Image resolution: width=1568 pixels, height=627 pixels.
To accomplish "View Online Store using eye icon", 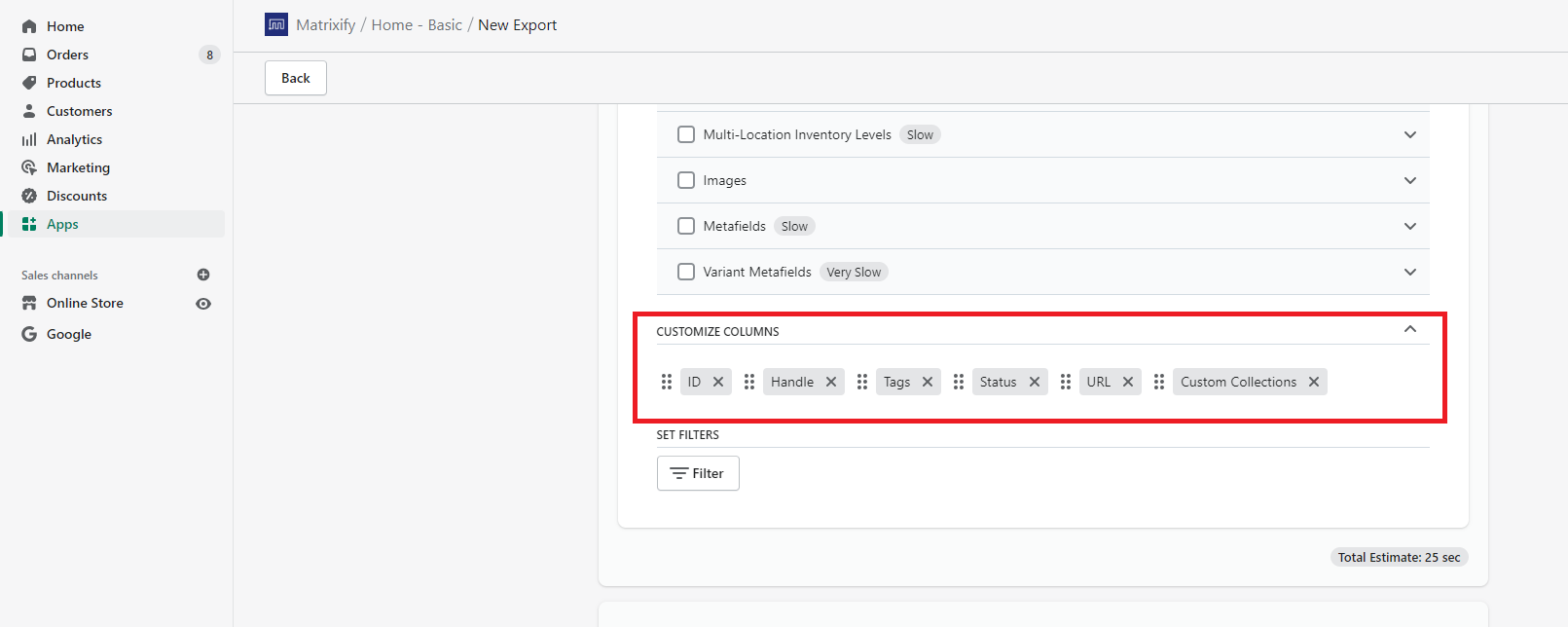I will click(x=203, y=304).
